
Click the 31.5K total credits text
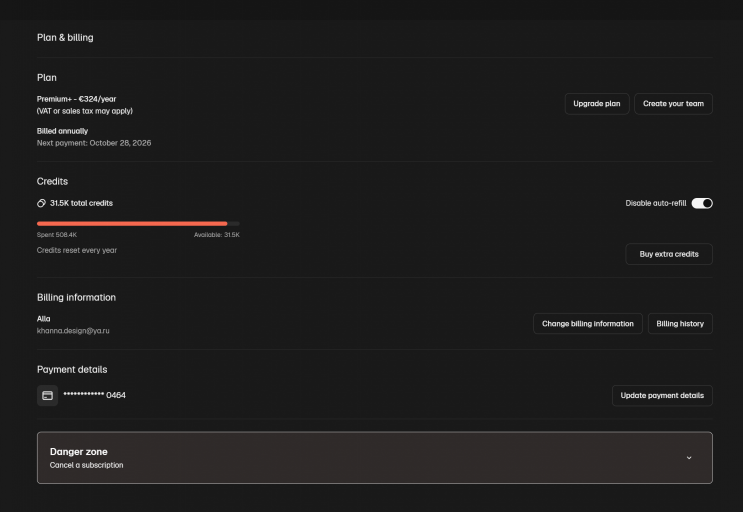coord(82,203)
